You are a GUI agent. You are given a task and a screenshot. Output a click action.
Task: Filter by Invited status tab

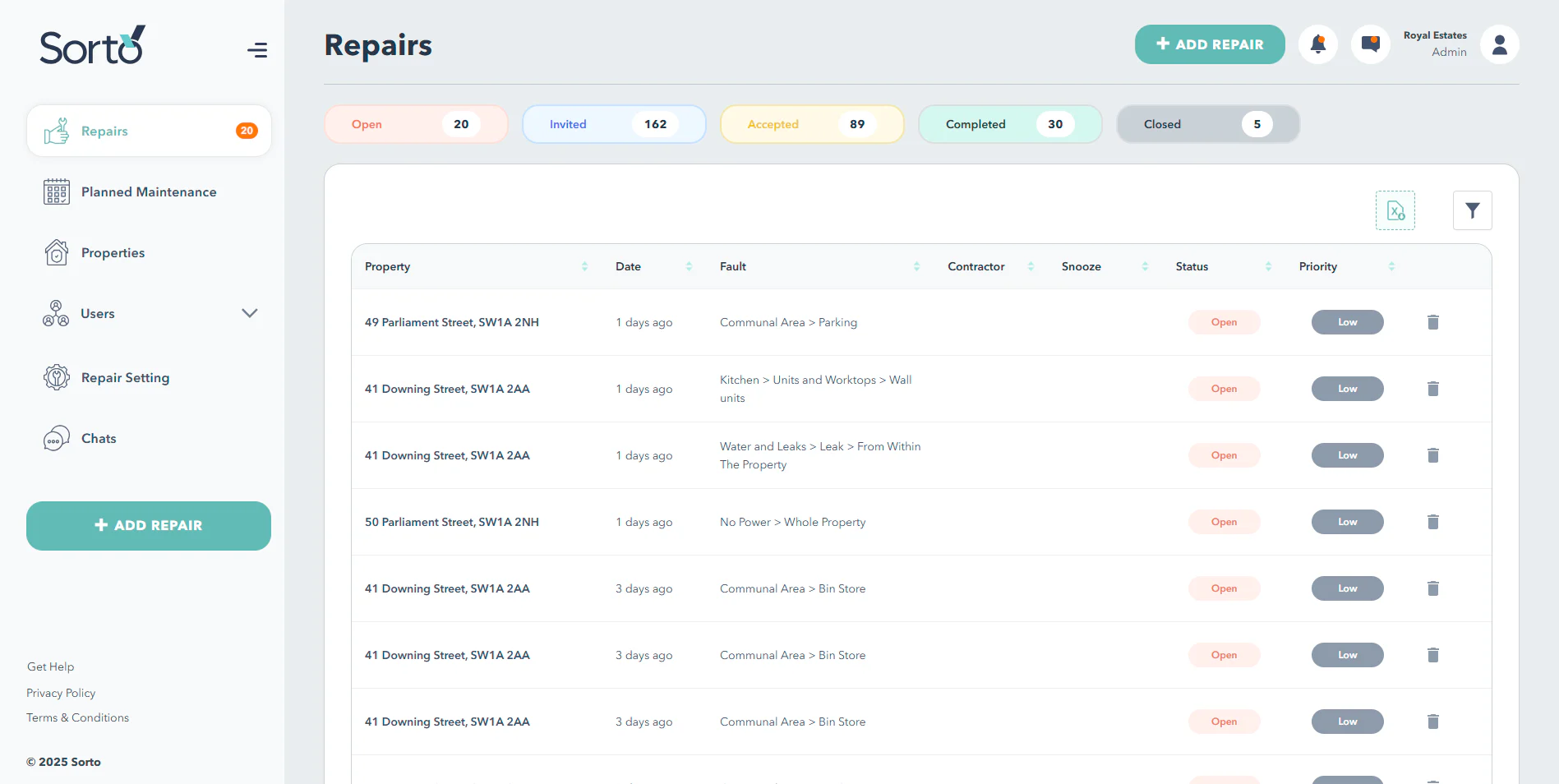point(614,124)
